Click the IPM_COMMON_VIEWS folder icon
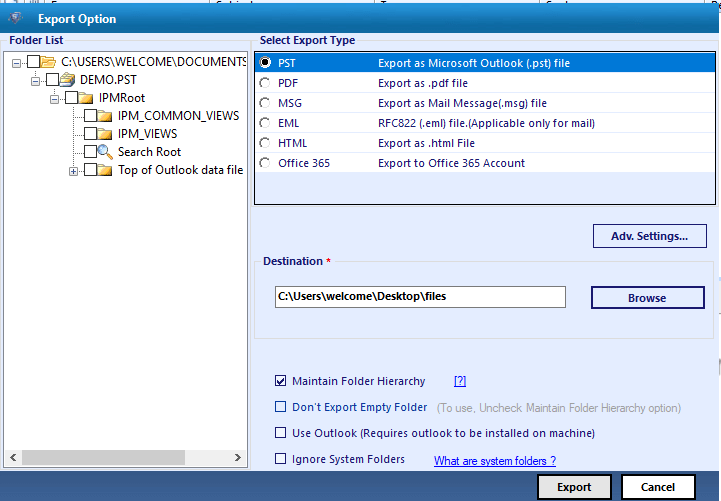The height and width of the screenshot is (501, 721). point(105,116)
